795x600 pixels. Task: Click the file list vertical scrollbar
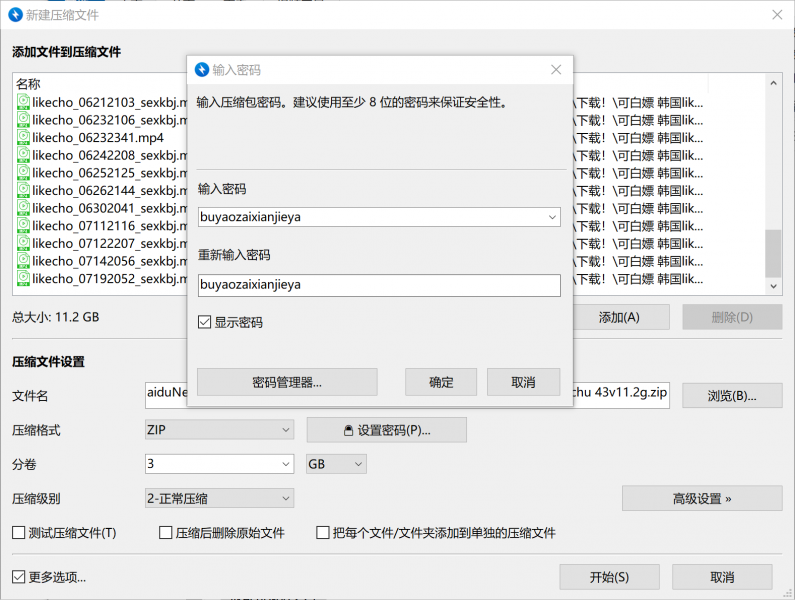773,250
